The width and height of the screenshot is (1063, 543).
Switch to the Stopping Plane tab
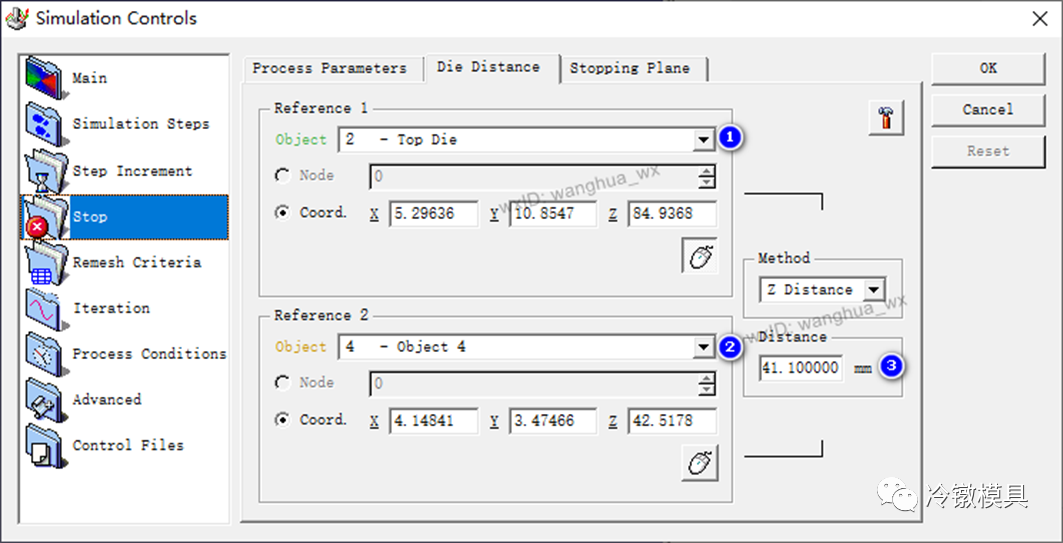click(x=629, y=68)
